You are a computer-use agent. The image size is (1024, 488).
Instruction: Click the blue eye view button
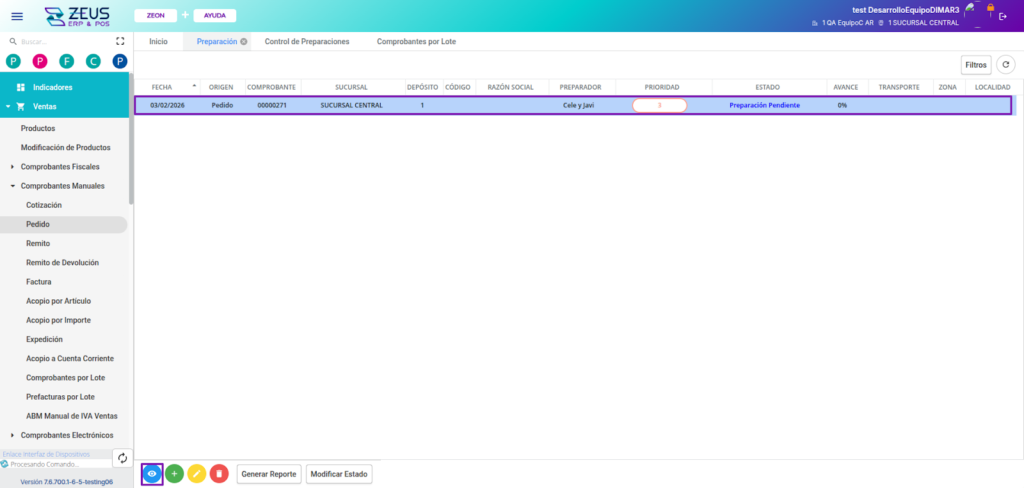(x=152, y=474)
